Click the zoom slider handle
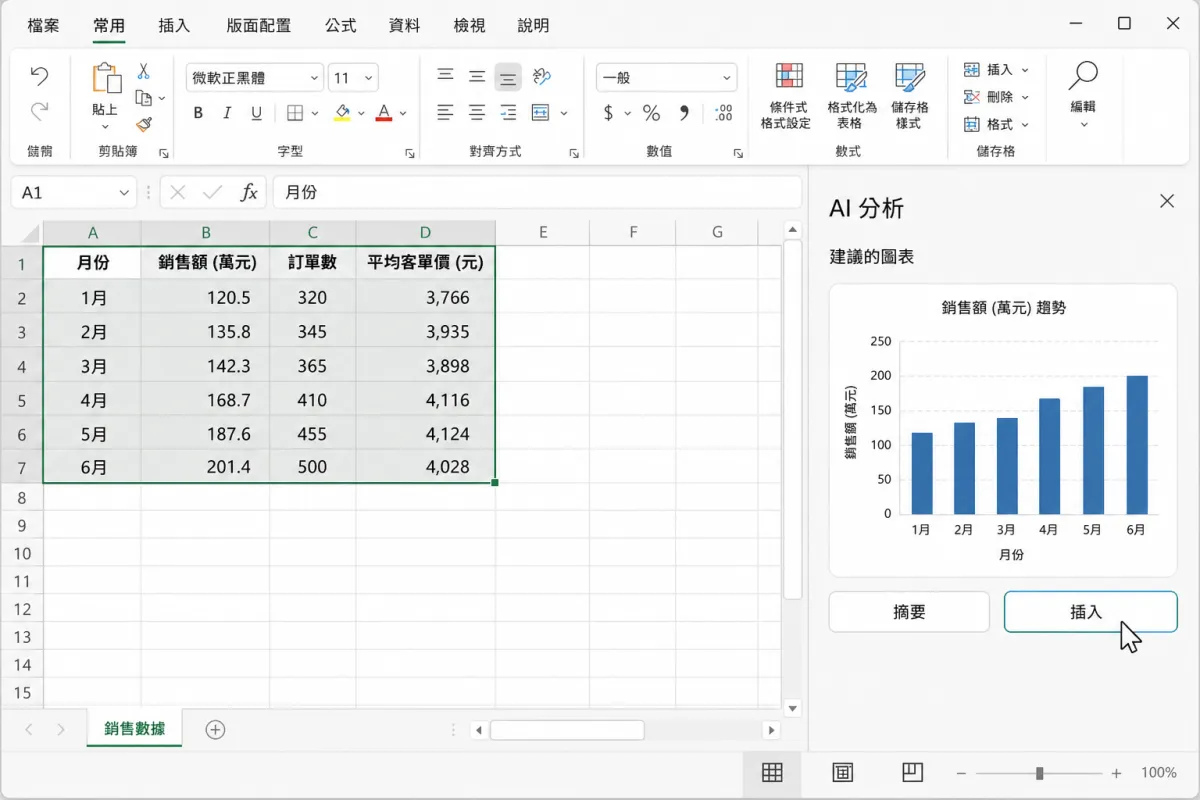 pos(1040,773)
